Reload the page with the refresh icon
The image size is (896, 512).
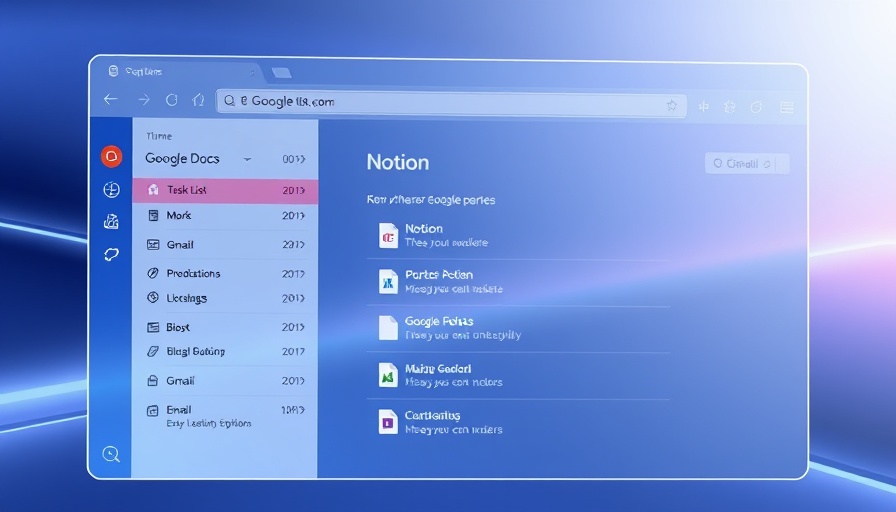pyautogui.click(x=171, y=100)
